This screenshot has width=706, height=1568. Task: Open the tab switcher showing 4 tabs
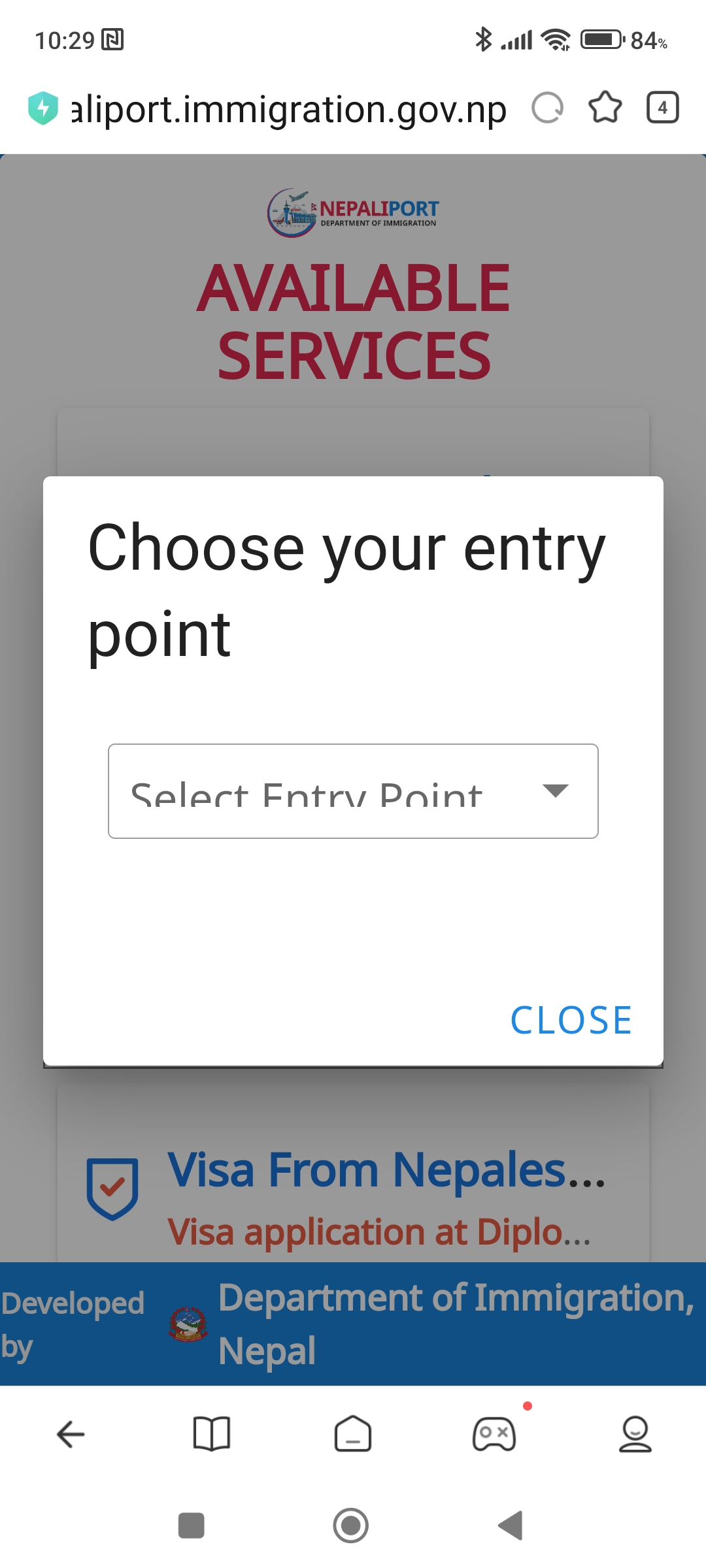click(x=663, y=108)
